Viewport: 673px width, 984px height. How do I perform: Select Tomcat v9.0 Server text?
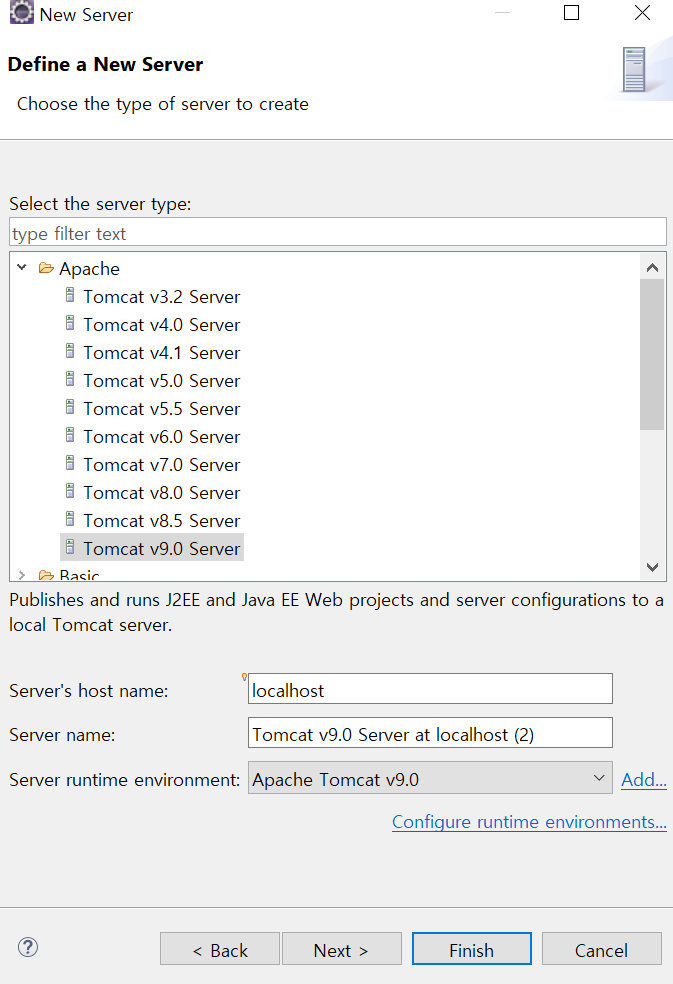click(x=161, y=548)
